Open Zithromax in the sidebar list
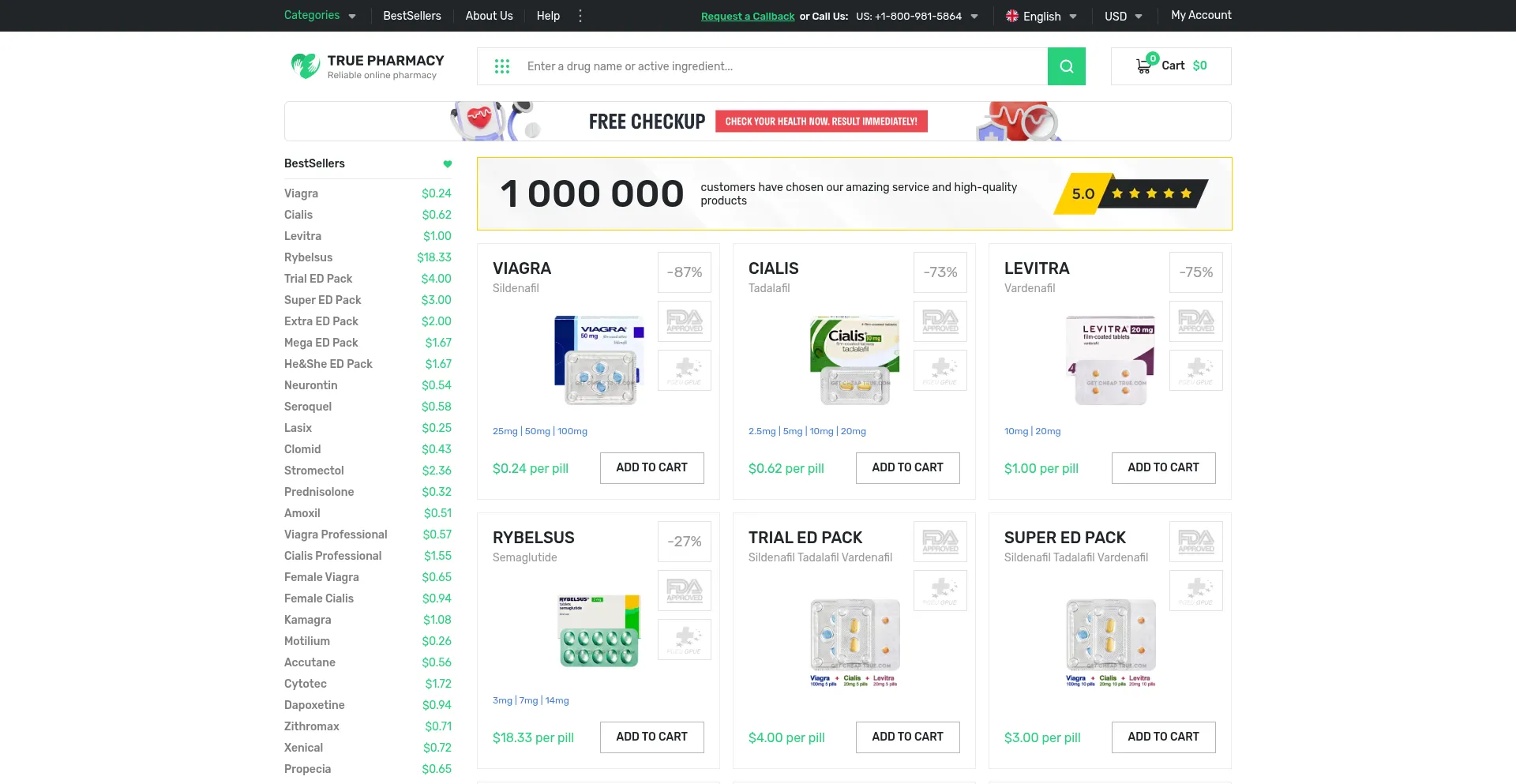This screenshot has height=784, width=1516. tap(312, 726)
